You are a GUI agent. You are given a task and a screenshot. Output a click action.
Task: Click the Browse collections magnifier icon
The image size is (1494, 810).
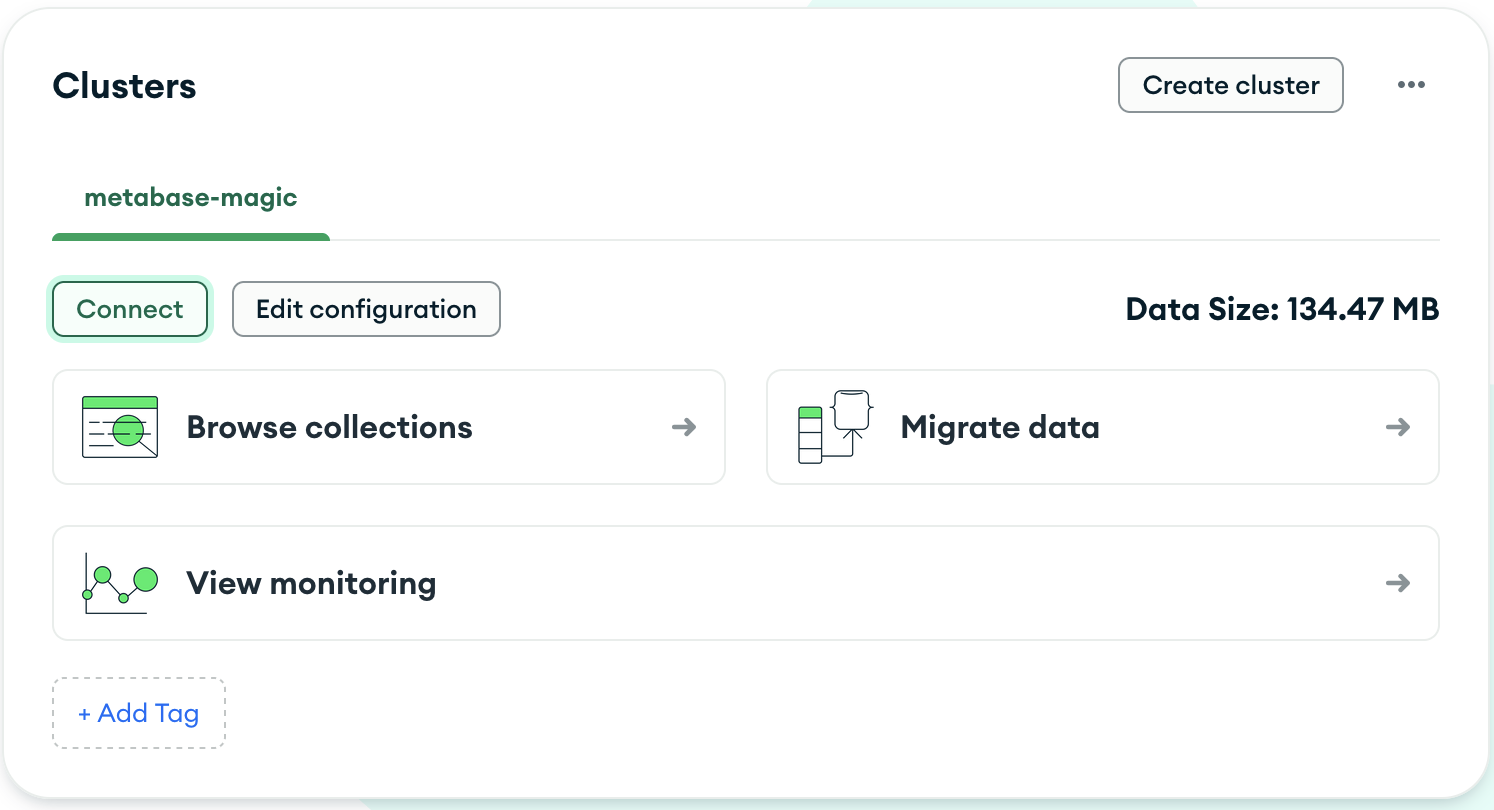pos(120,428)
